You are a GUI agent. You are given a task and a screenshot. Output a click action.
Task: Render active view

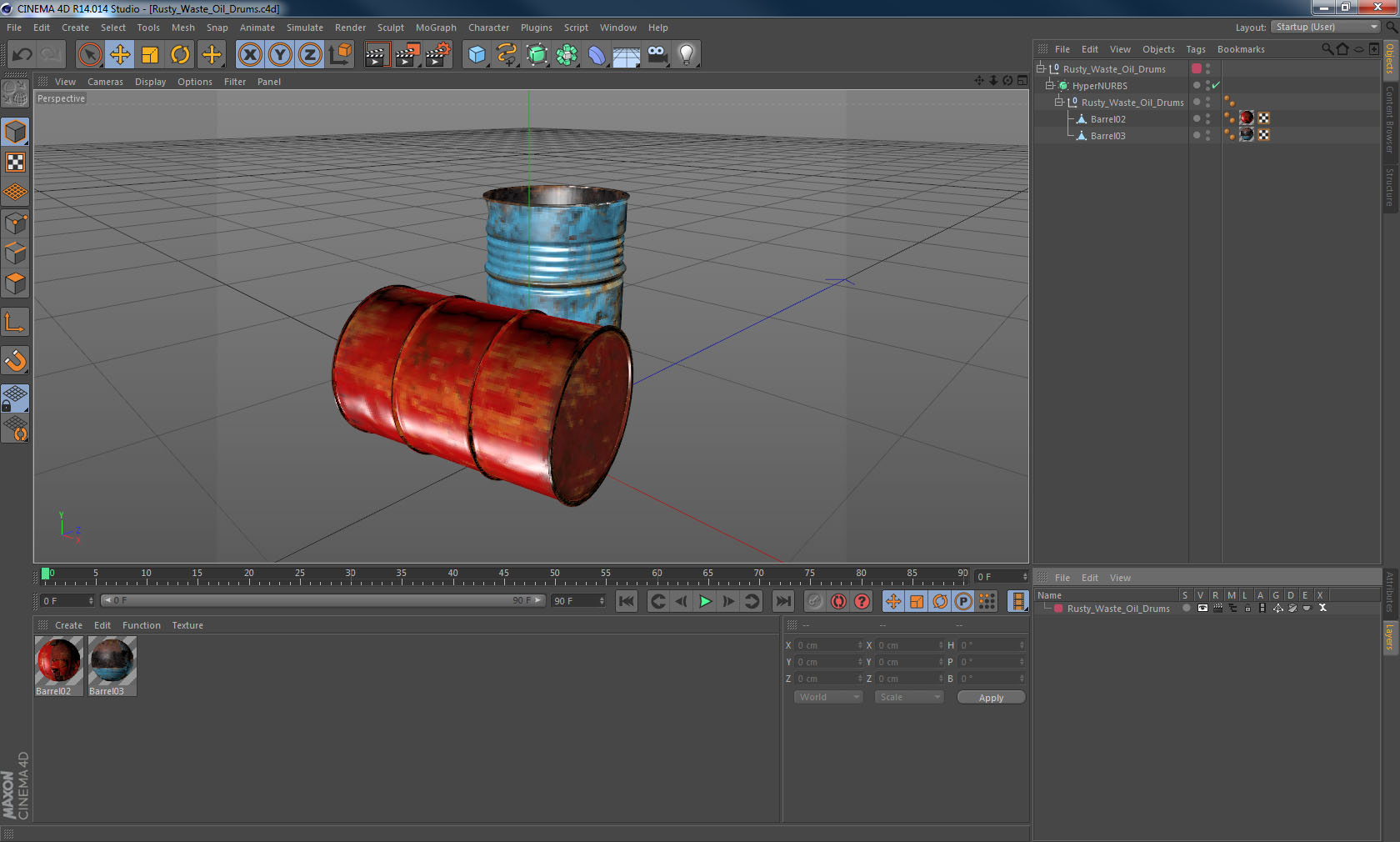point(377,55)
